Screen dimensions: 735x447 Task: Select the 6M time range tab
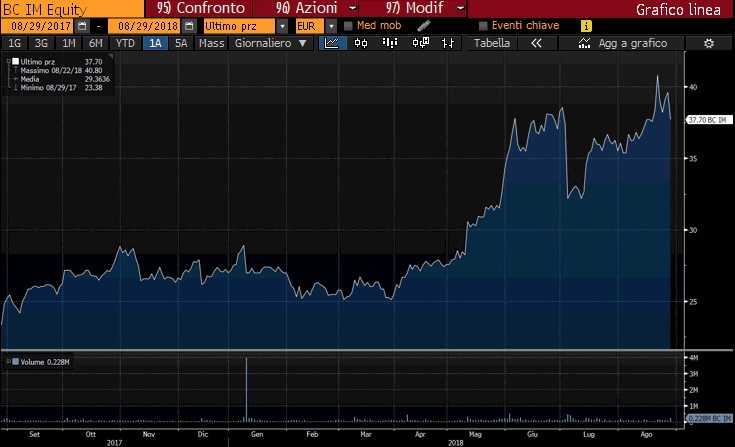pos(96,43)
